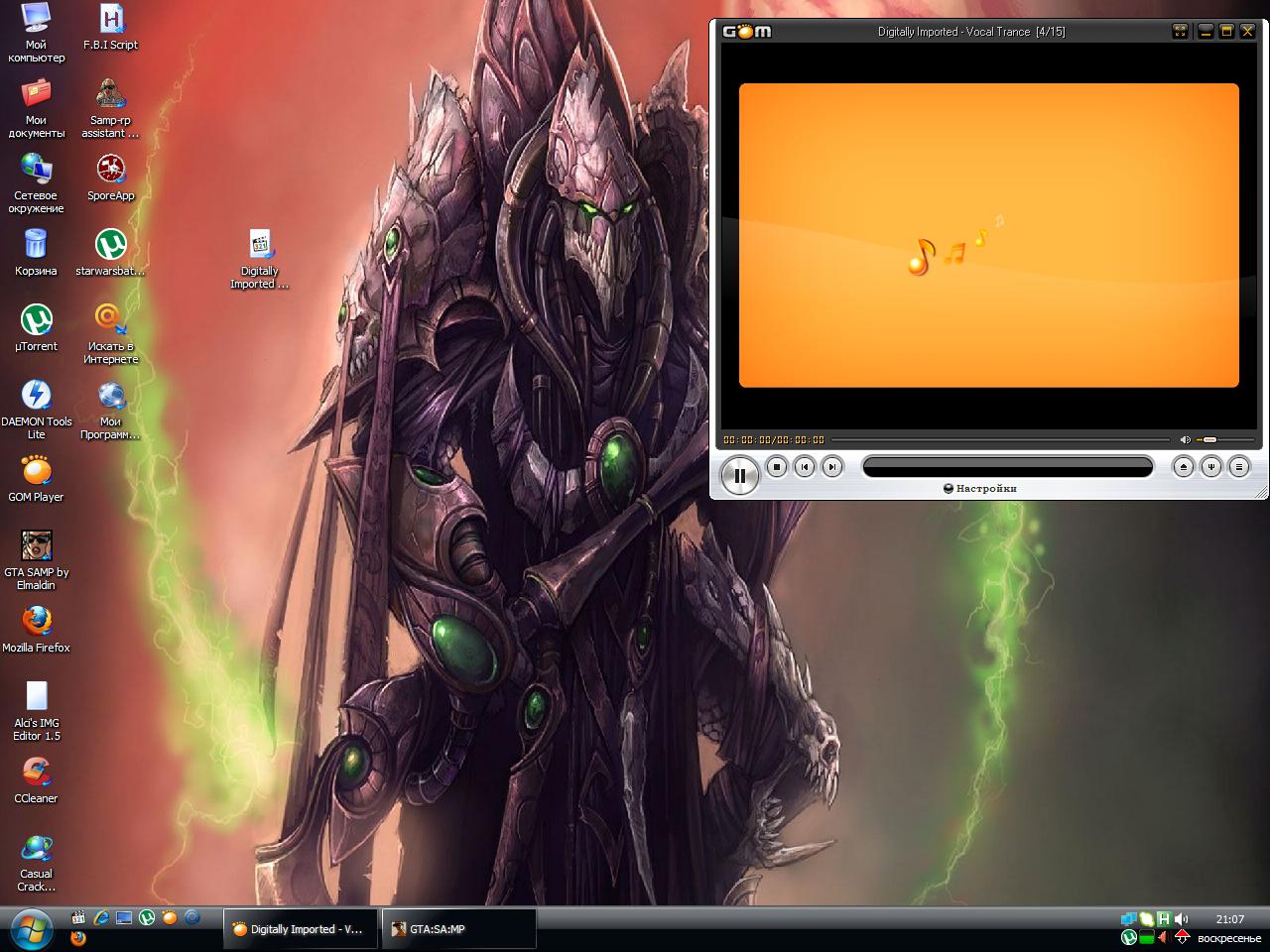Skip to next track in GOM Player
Image resolution: width=1270 pixels, height=952 pixels.
pyautogui.click(x=832, y=466)
